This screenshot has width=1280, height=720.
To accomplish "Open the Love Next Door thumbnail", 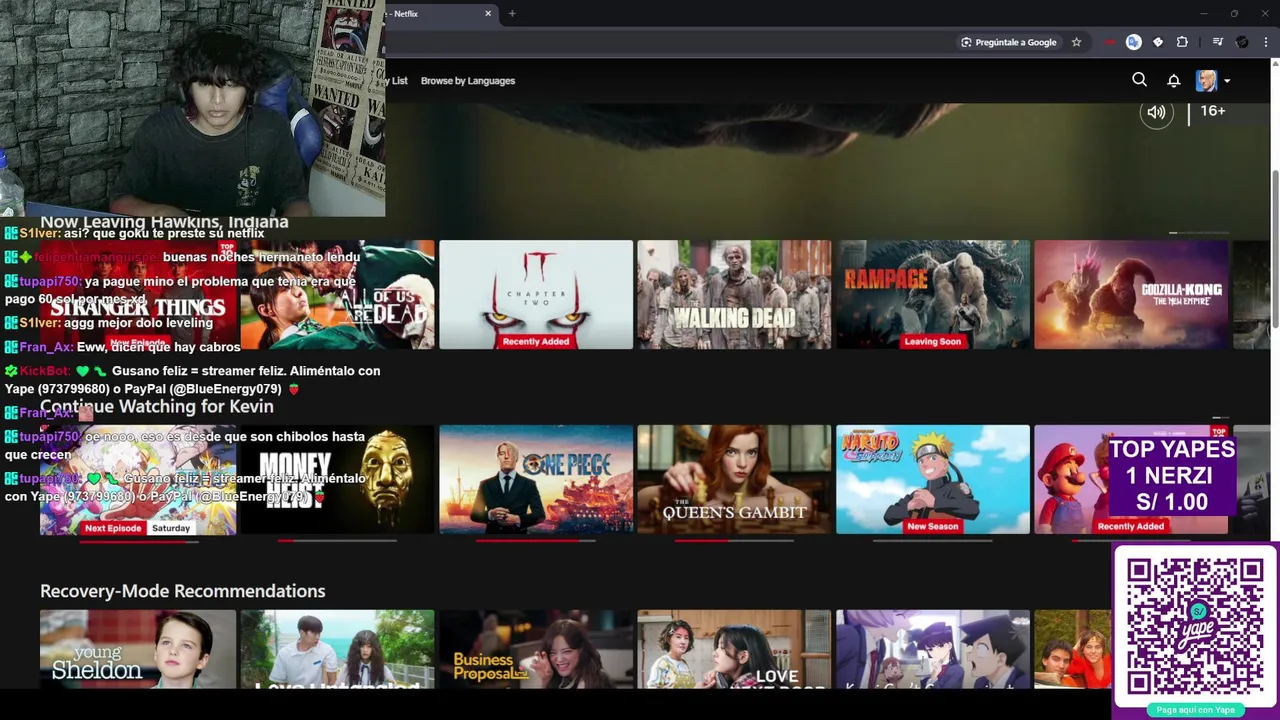I will point(734,649).
